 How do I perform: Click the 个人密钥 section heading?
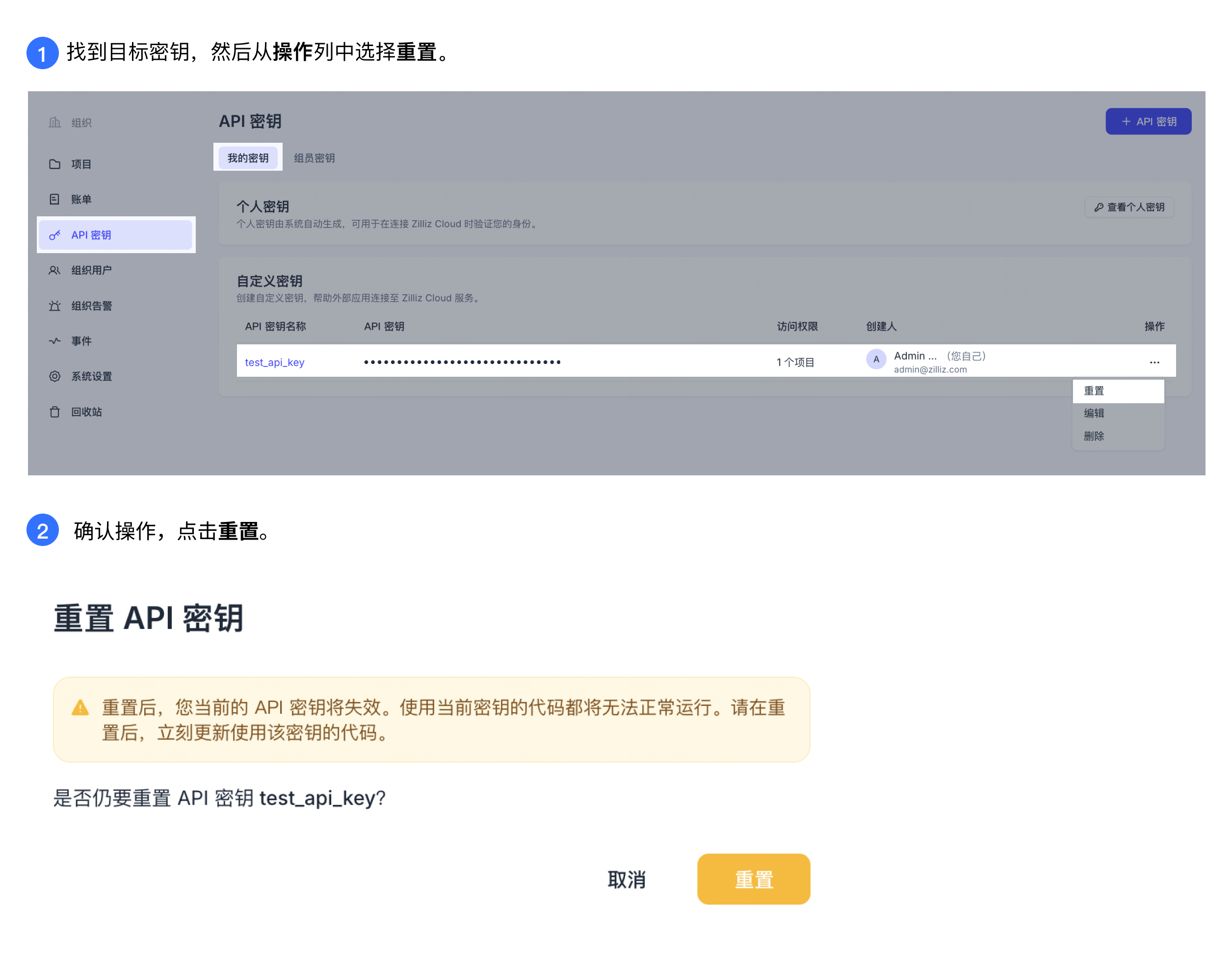[262, 207]
